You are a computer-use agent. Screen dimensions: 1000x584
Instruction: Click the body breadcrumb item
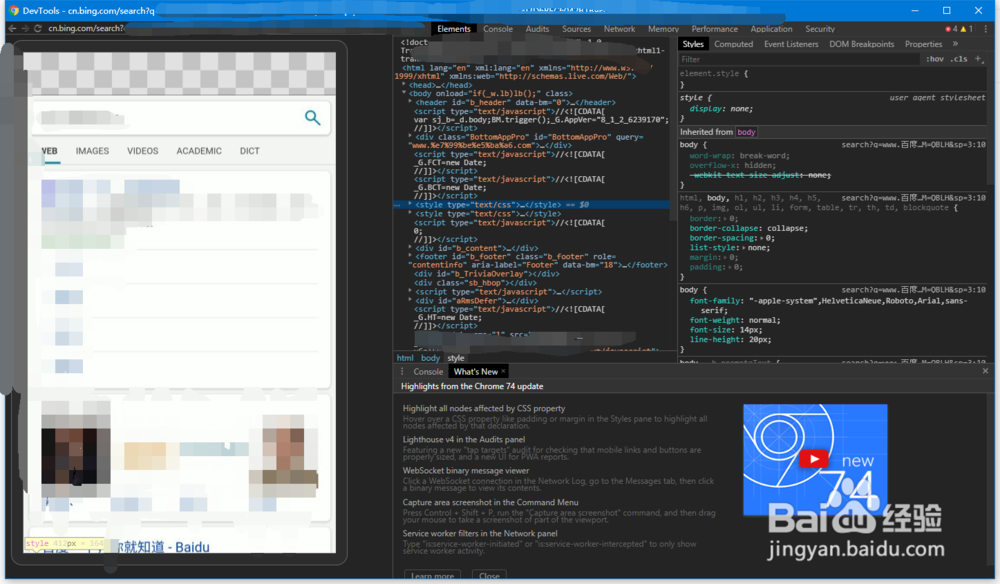coord(430,358)
